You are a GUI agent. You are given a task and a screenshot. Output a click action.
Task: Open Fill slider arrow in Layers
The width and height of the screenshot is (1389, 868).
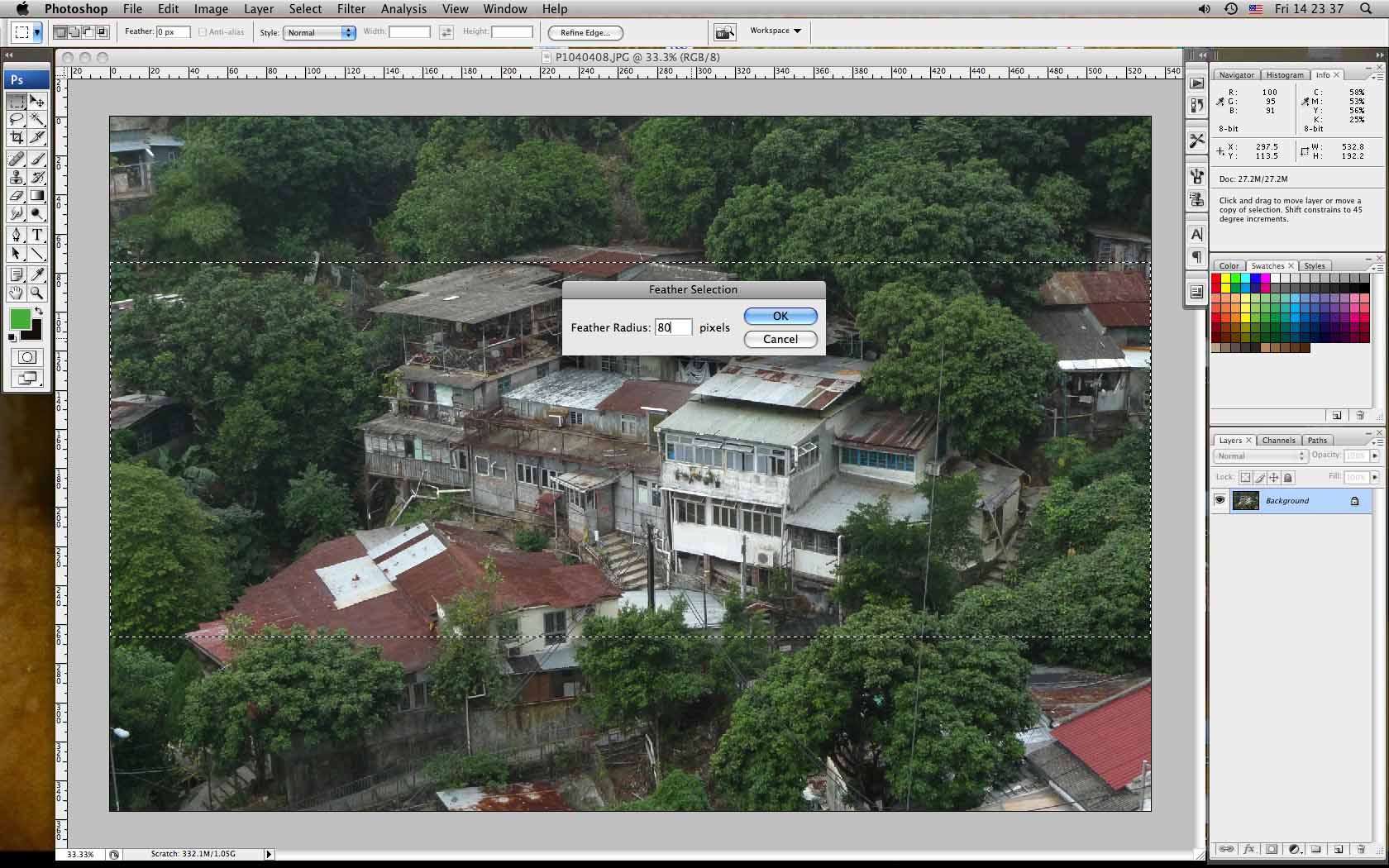(1375, 477)
